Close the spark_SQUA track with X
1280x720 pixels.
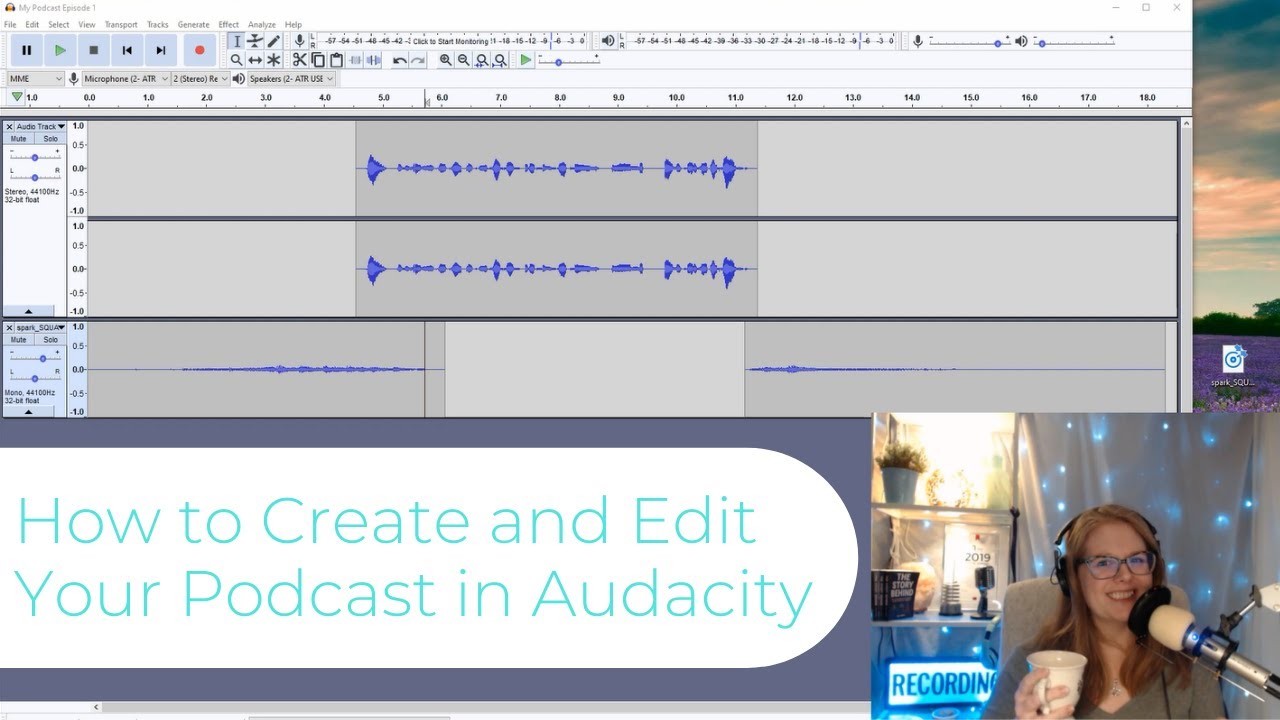tap(9, 327)
